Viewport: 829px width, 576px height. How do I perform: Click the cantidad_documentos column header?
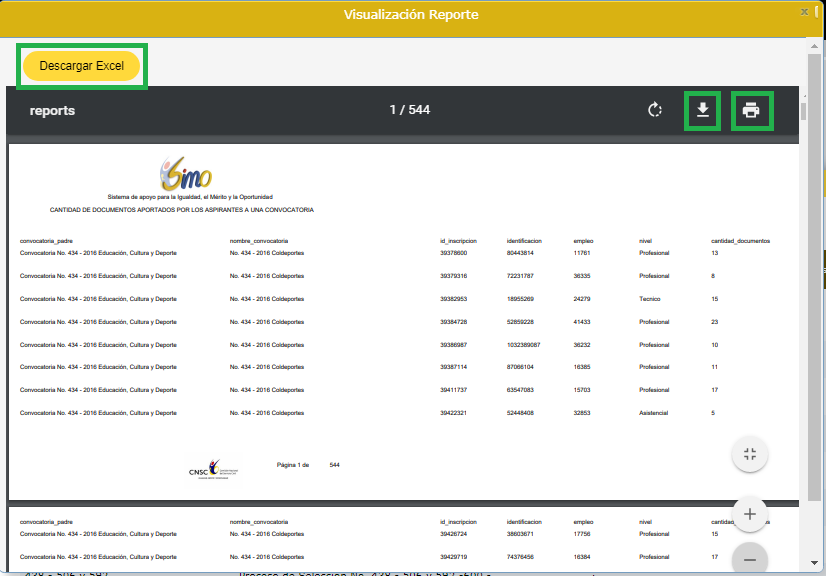pos(740,241)
